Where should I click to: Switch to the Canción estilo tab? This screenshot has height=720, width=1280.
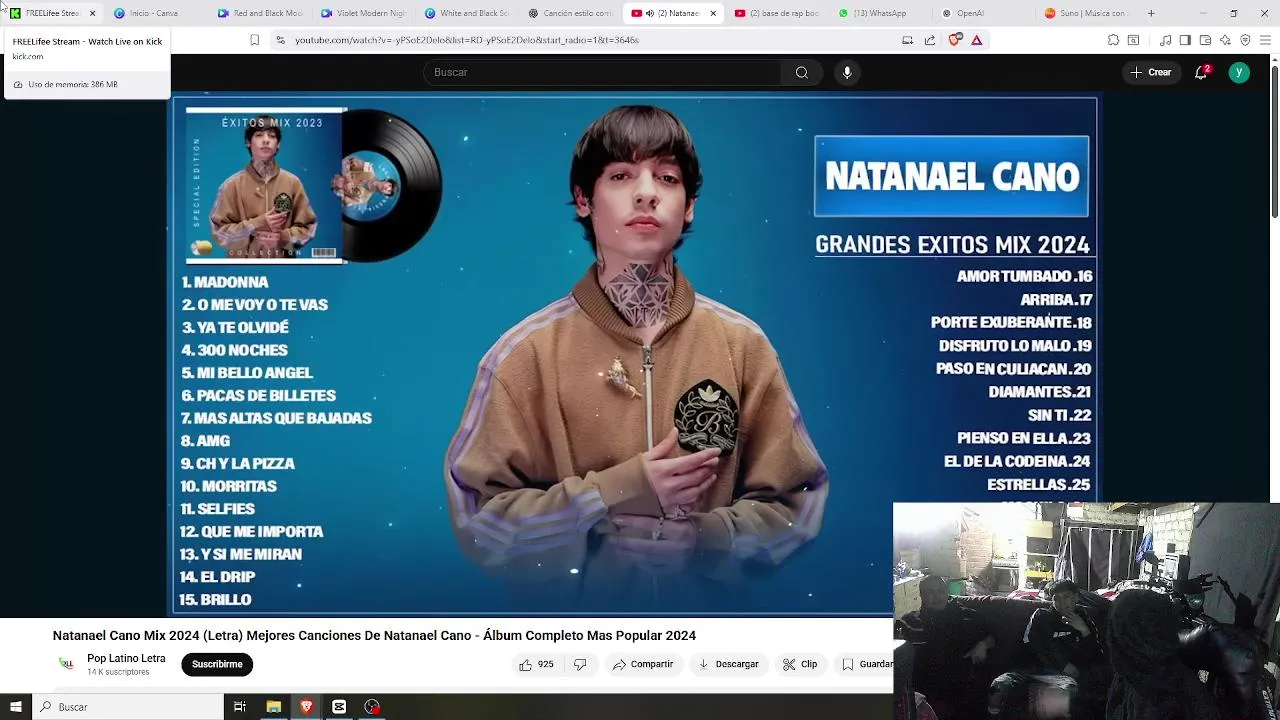[x=570, y=13]
